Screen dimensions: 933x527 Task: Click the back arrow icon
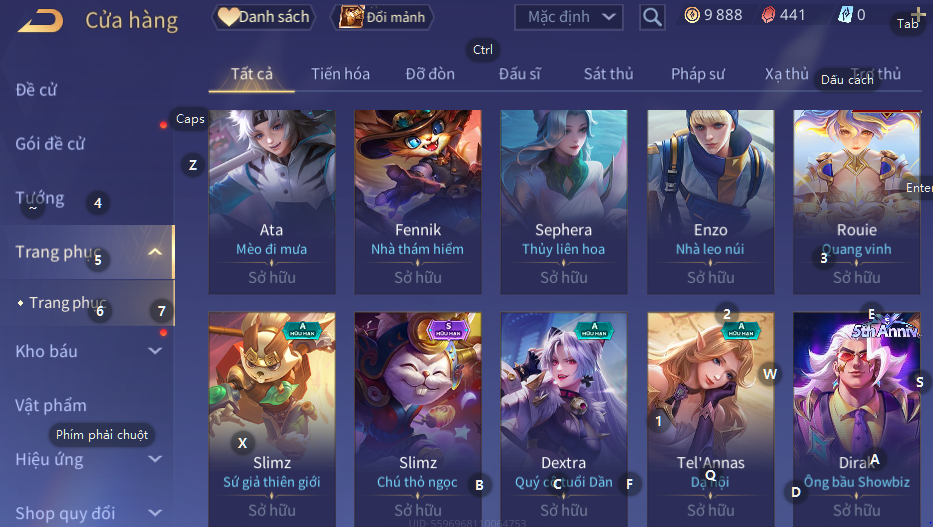coord(40,20)
